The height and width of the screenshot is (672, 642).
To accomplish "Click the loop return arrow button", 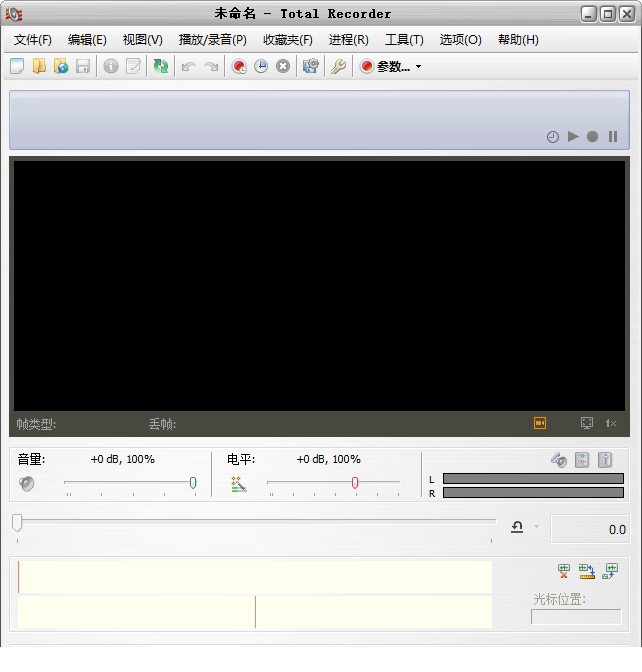I will (x=517, y=527).
